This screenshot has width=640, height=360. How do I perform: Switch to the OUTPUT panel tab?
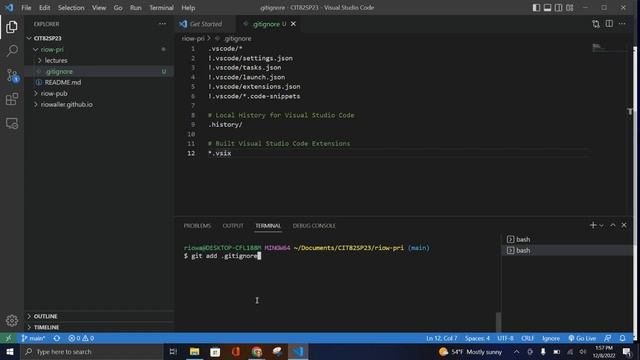(233, 226)
